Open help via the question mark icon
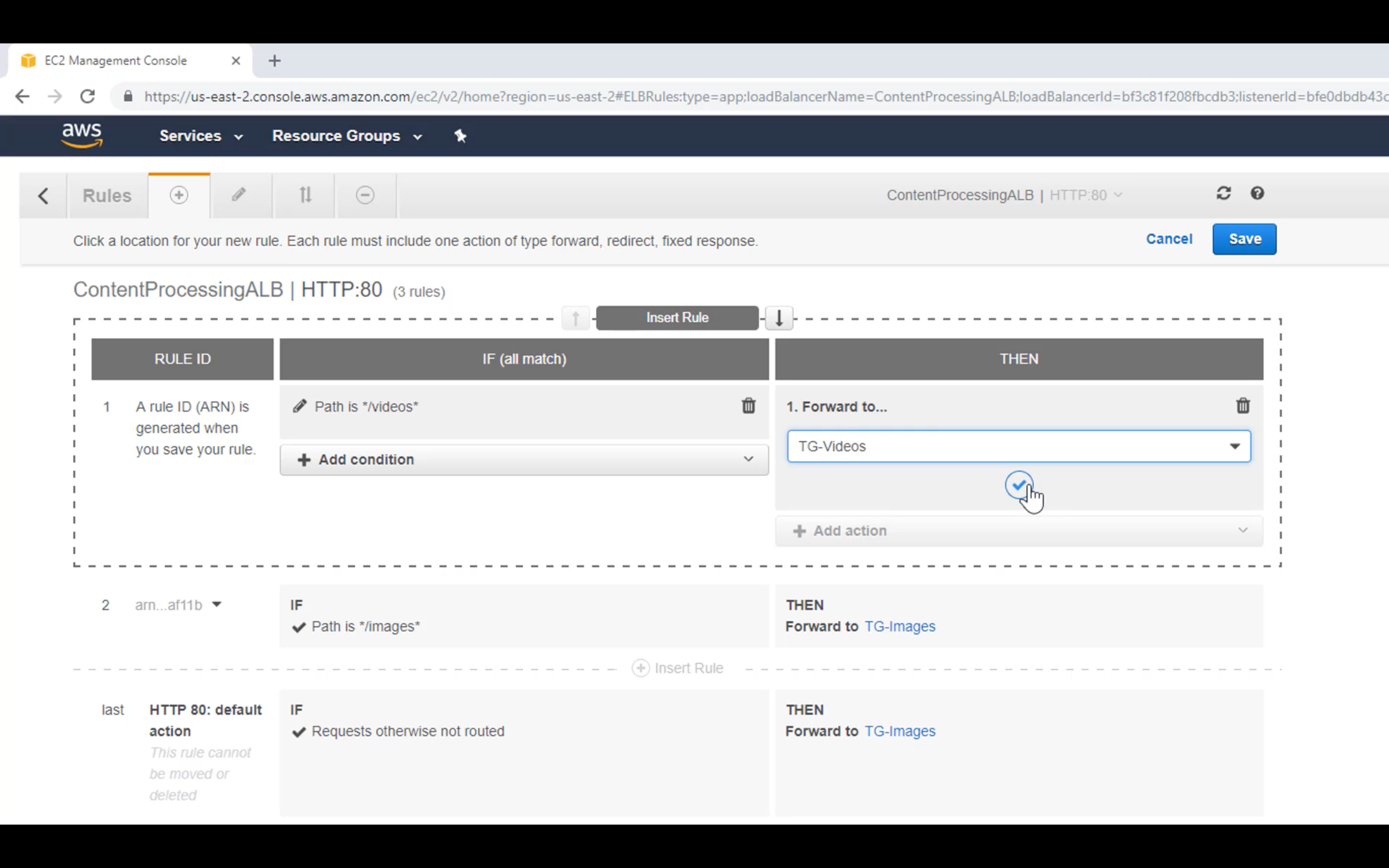This screenshot has width=1389, height=868. point(1257,193)
